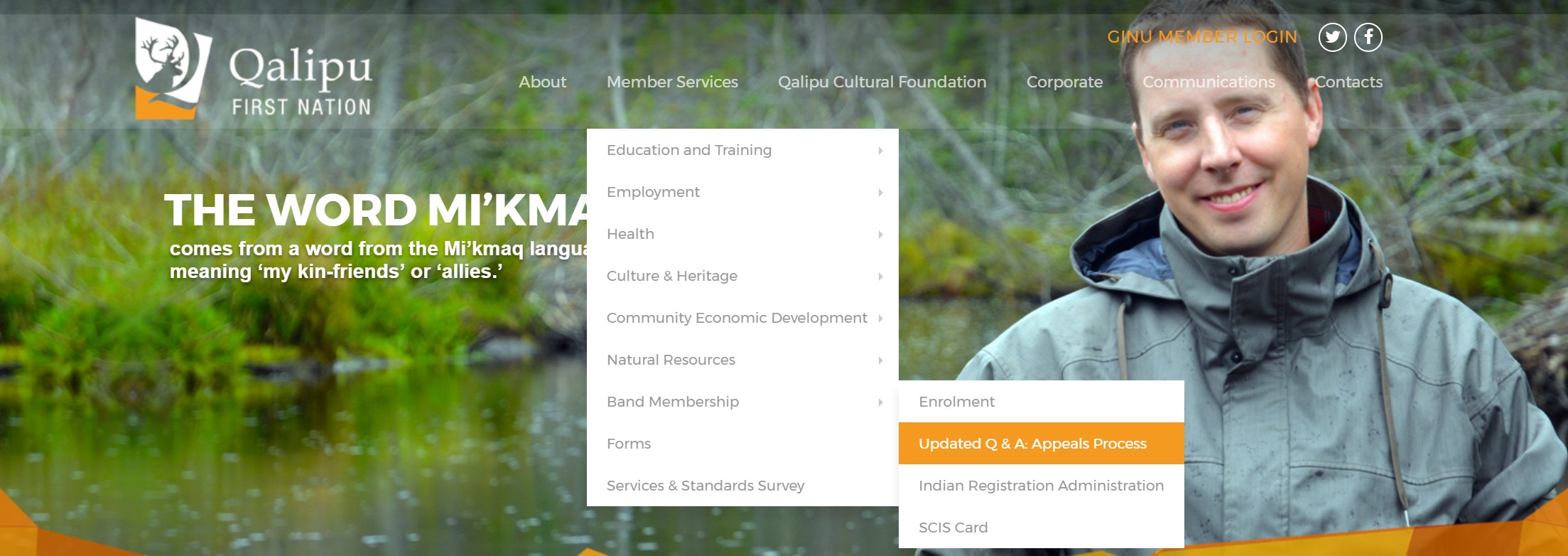This screenshot has width=1568, height=556.
Task: Expand Community Economic Development submenu arrow
Action: coord(880,319)
